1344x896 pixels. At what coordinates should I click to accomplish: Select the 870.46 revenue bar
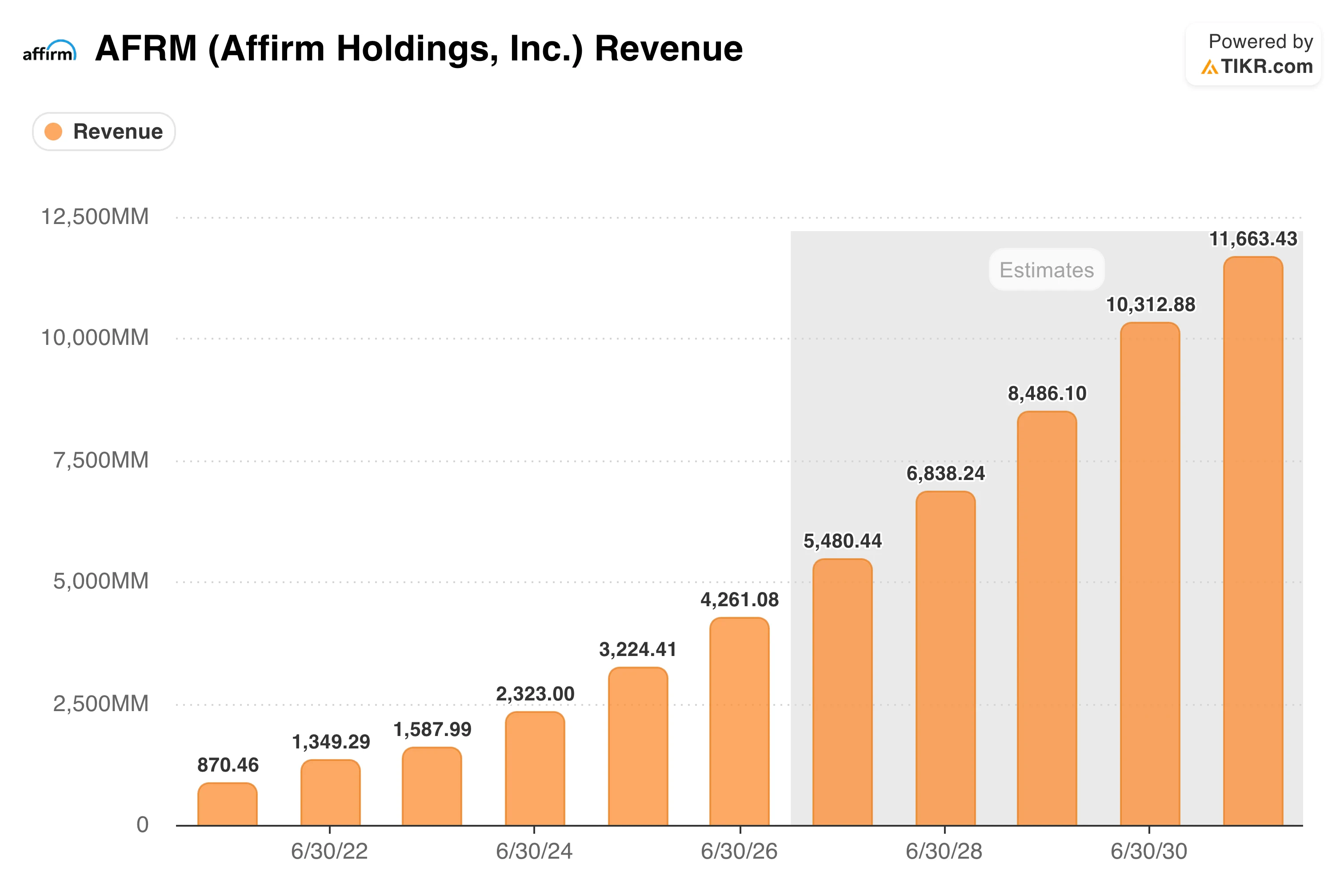228,804
